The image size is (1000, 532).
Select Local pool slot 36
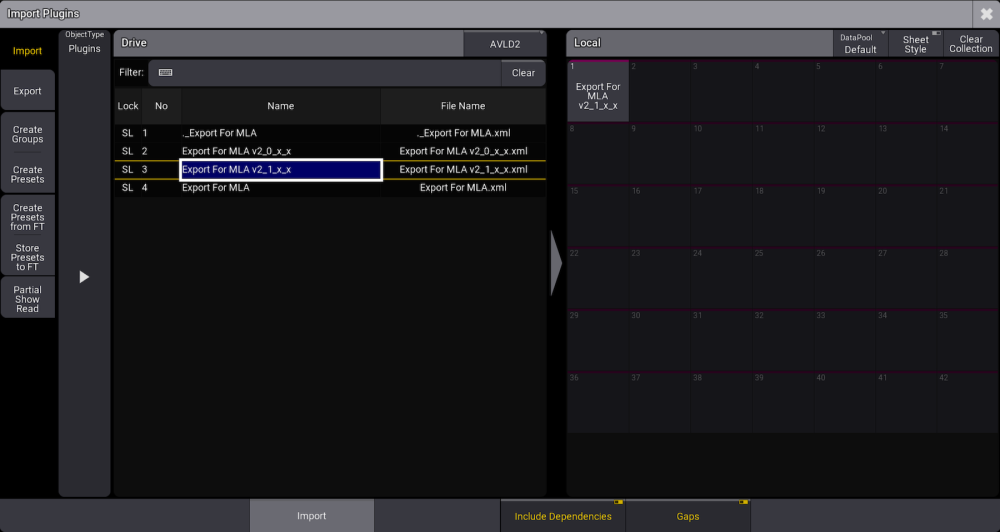click(598, 403)
